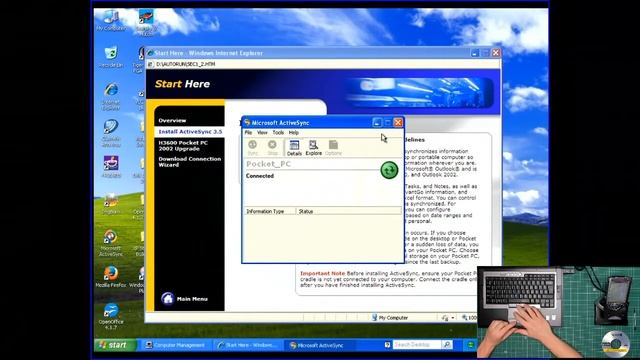Click the Internet Explorer address bar path
This screenshot has height=360, width=640.
(185, 64)
